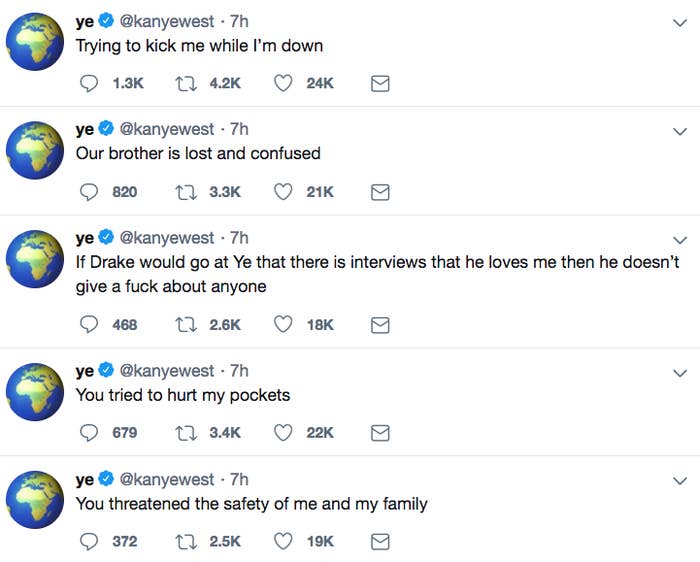
Task: Open chevron menu on "hurt my pockets" tweet
Action: [679, 373]
